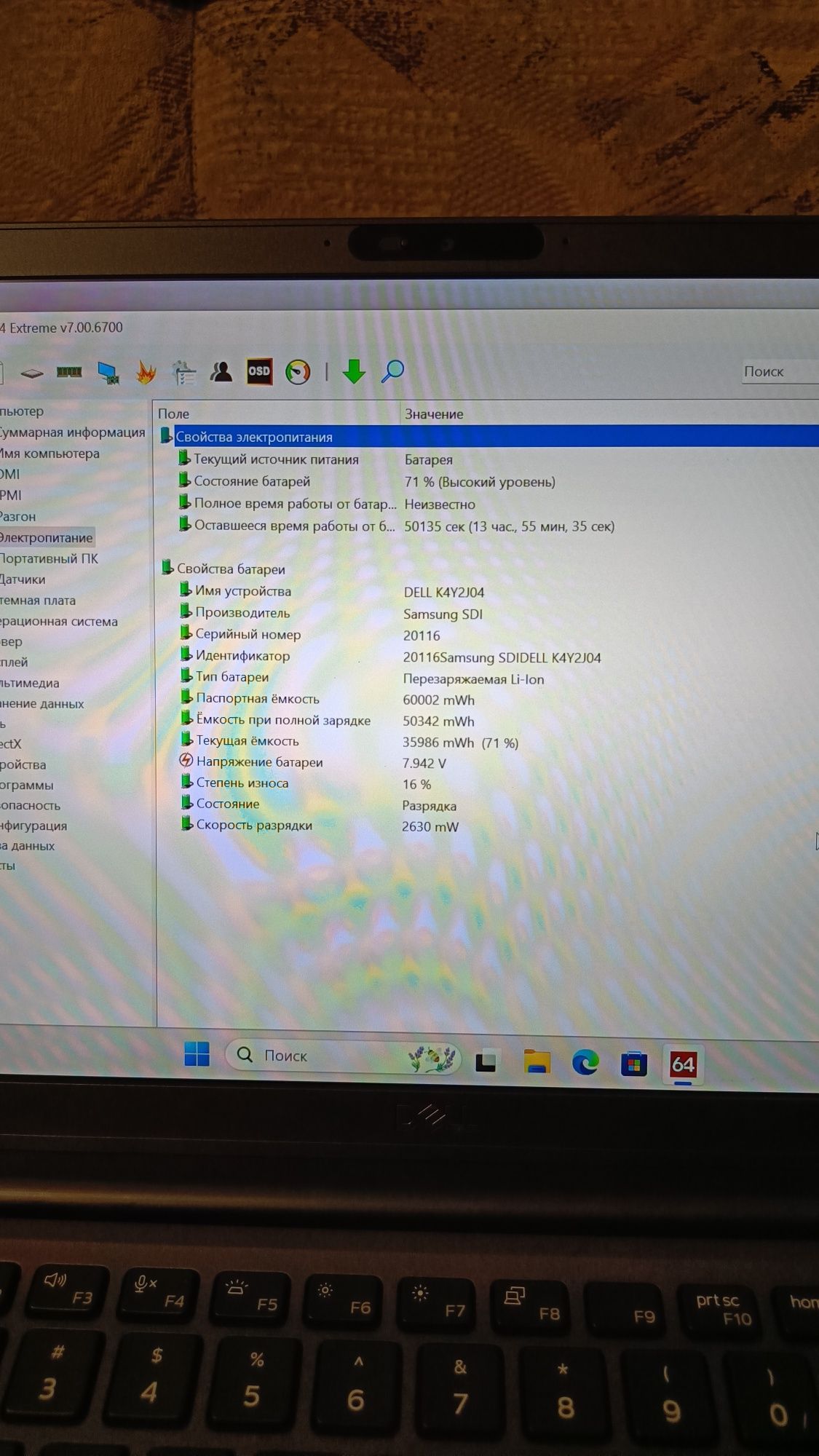Open the report wizard toolbar icon

pos(183,372)
